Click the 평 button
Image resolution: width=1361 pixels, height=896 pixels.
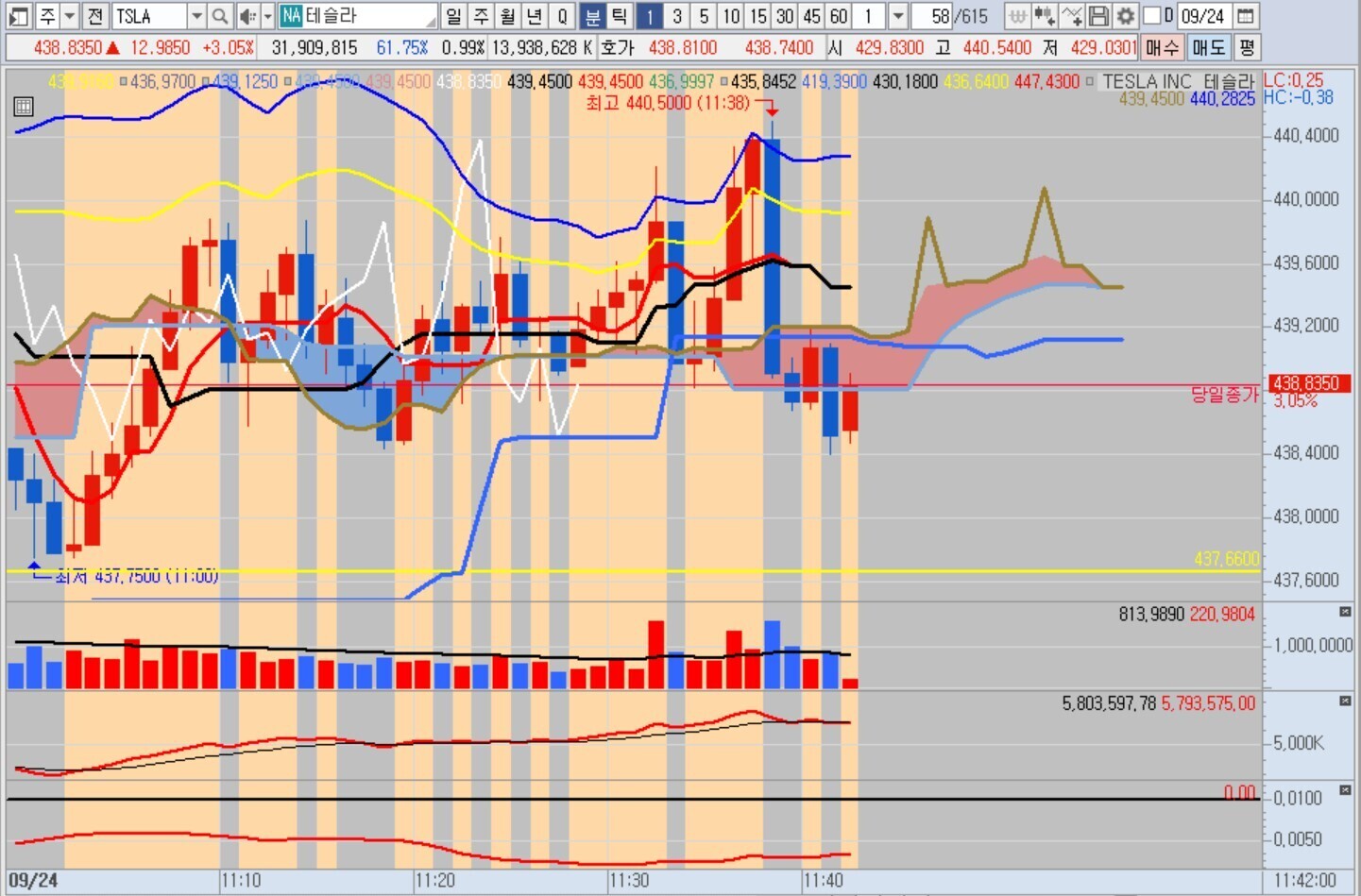[x=1247, y=47]
